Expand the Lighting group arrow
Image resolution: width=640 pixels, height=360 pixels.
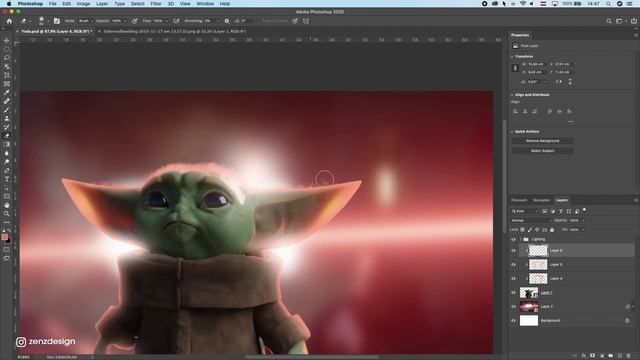[x=520, y=239]
